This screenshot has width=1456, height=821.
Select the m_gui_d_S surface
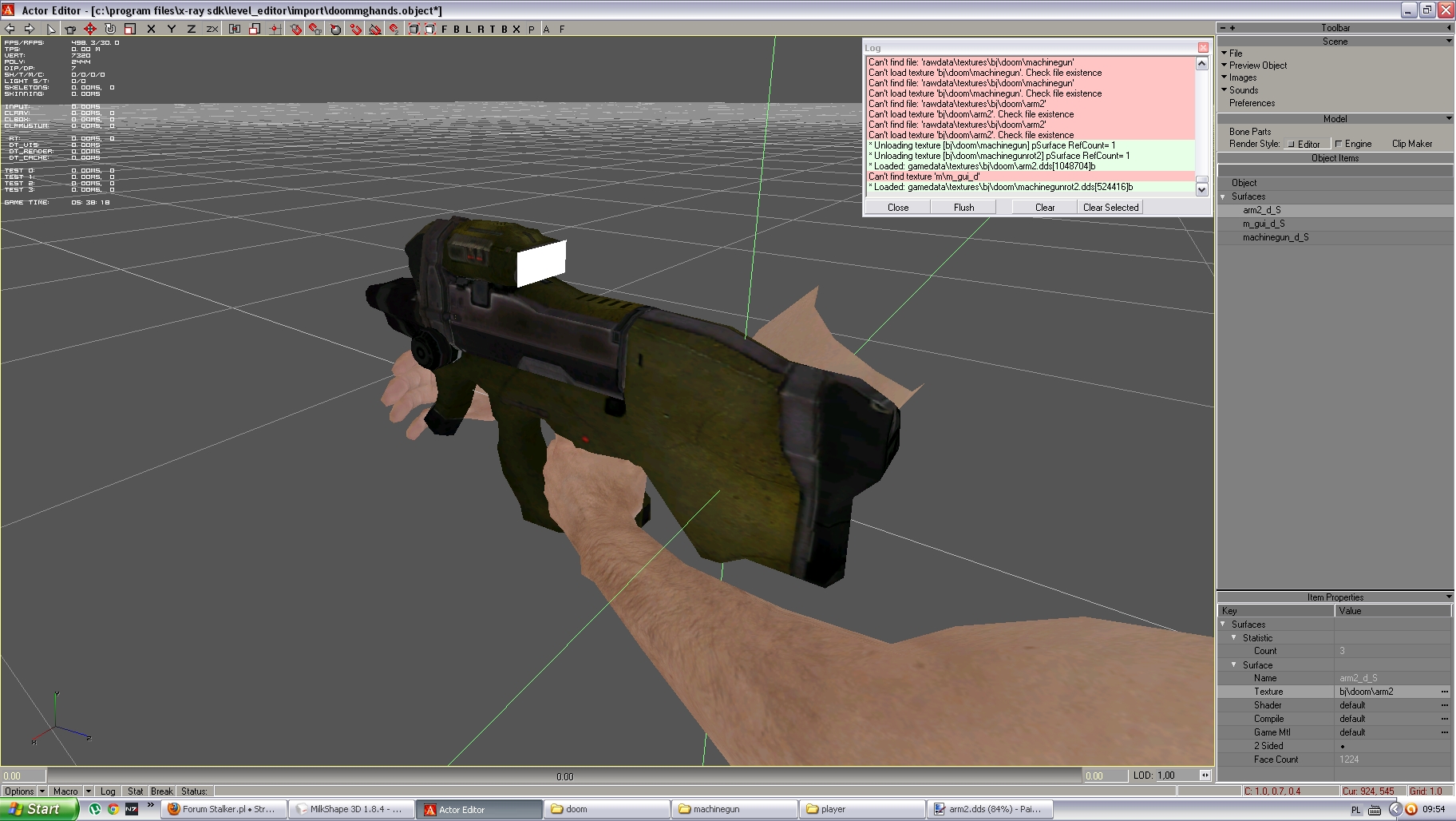(x=1264, y=224)
